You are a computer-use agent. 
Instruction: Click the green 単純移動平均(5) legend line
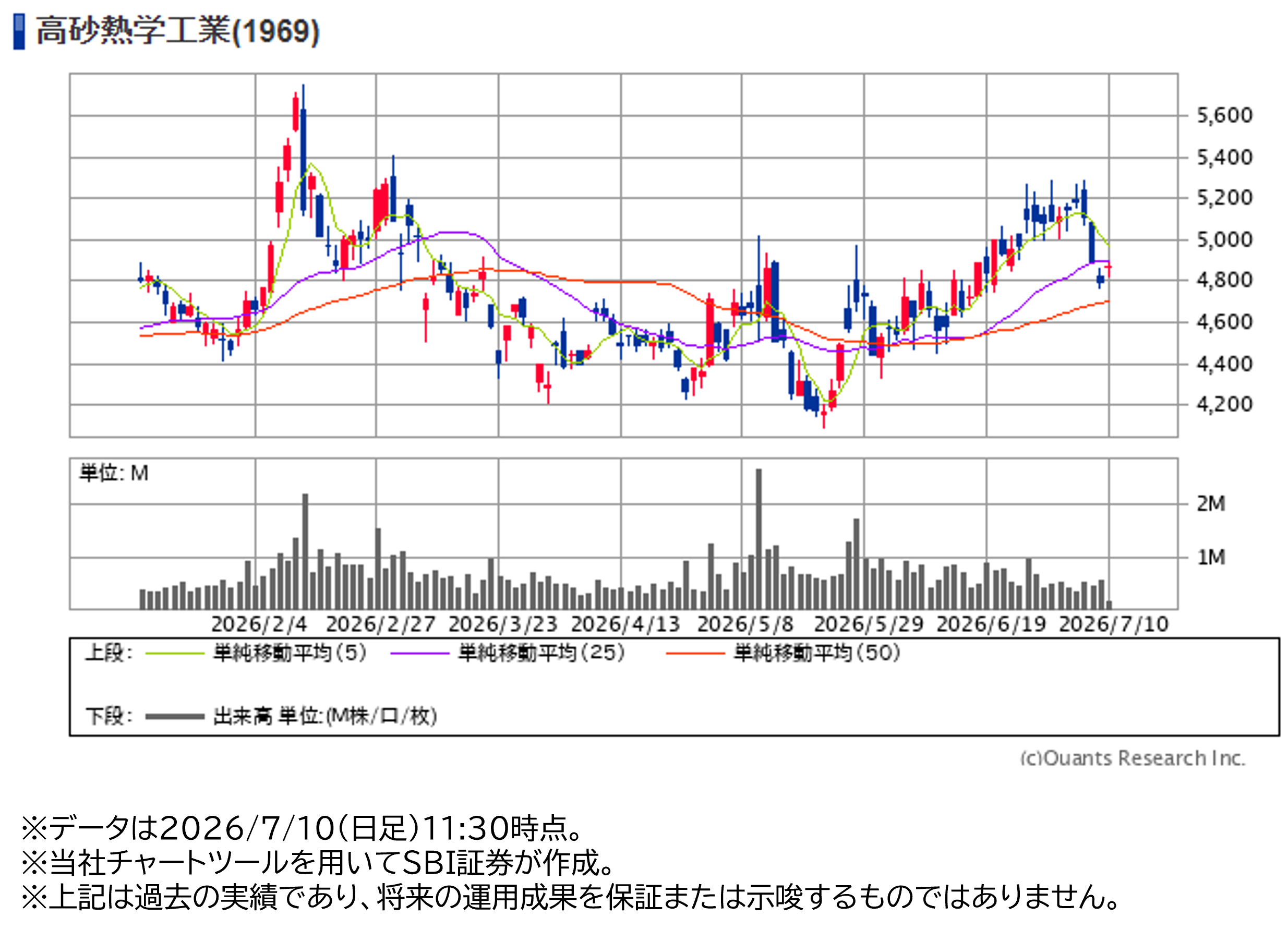click(x=175, y=654)
